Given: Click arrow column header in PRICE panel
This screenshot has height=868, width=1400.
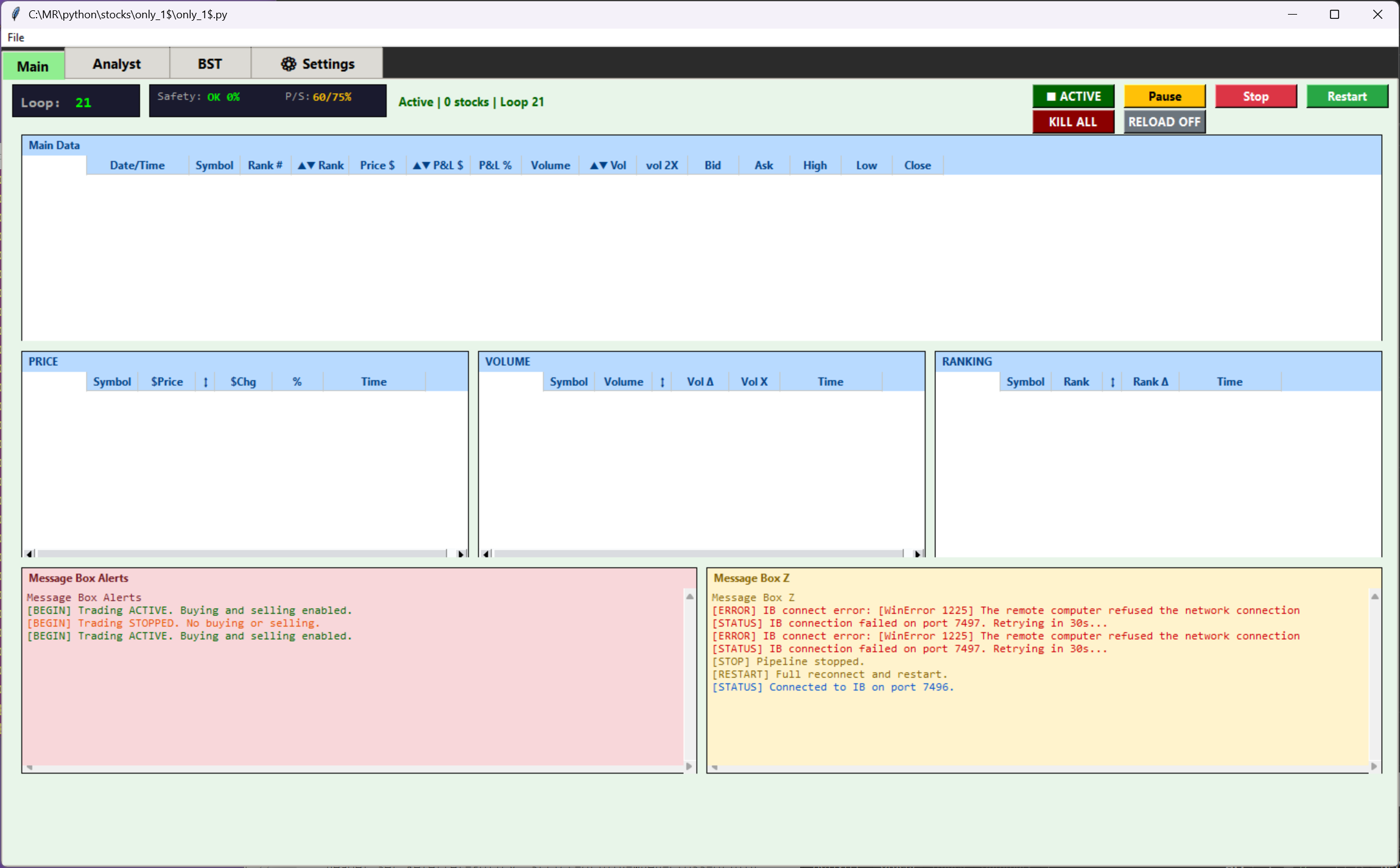Looking at the screenshot, I should click(206, 382).
